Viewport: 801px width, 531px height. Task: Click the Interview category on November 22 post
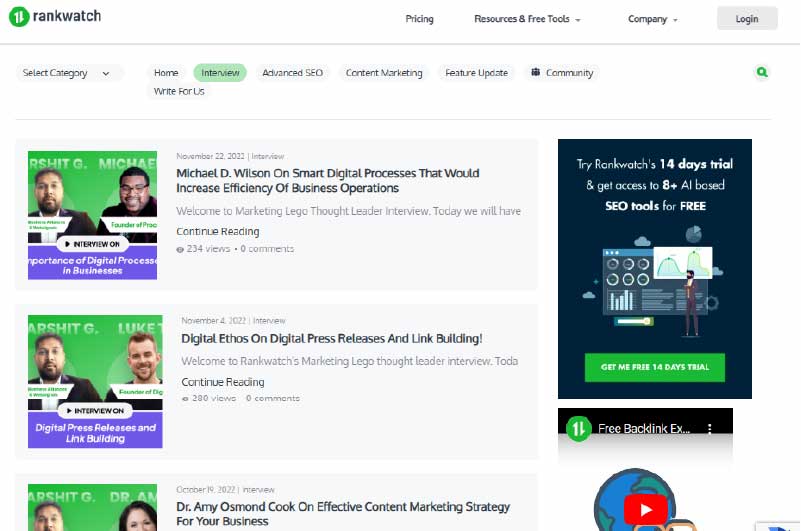pos(268,156)
